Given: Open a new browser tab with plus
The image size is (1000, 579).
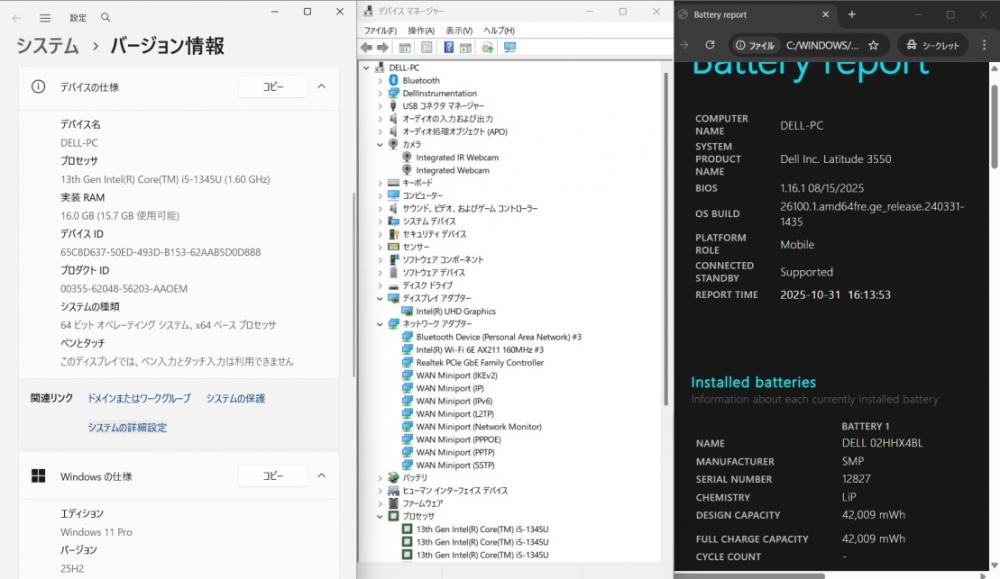Looking at the screenshot, I should pos(851,14).
